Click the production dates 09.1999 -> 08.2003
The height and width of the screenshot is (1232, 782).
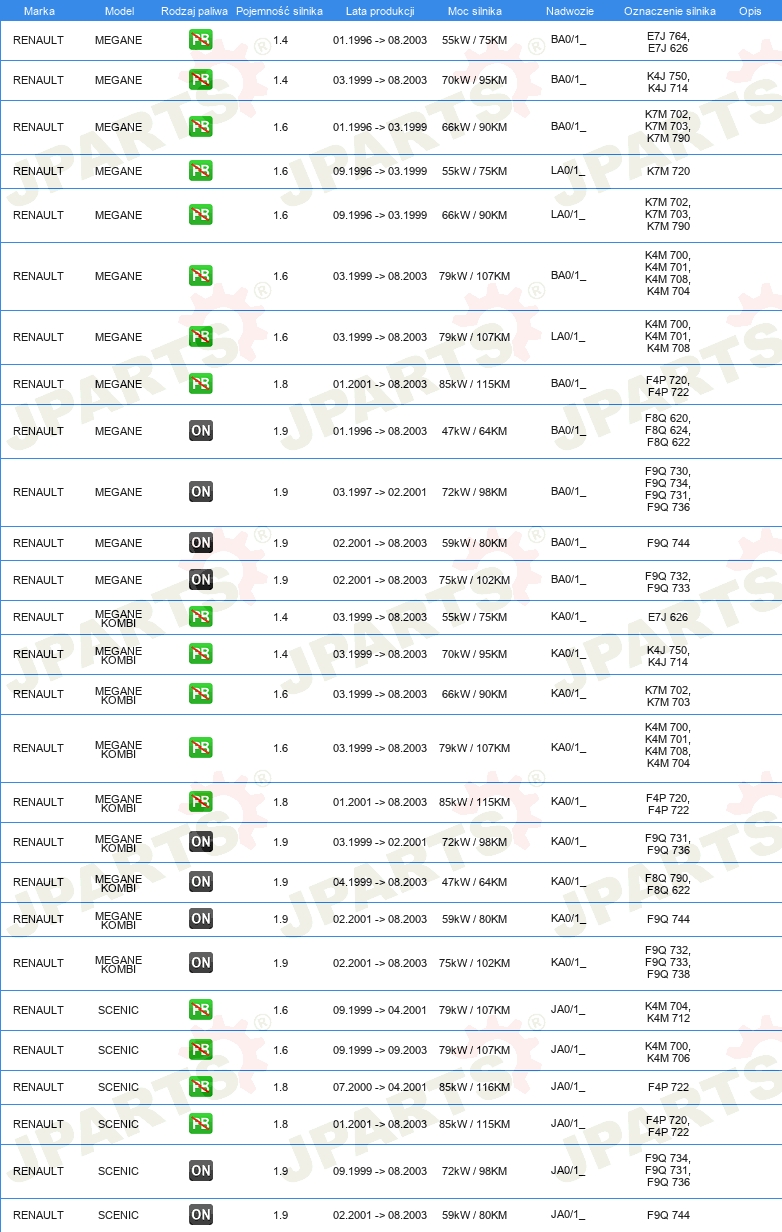tap(380, 1171)
